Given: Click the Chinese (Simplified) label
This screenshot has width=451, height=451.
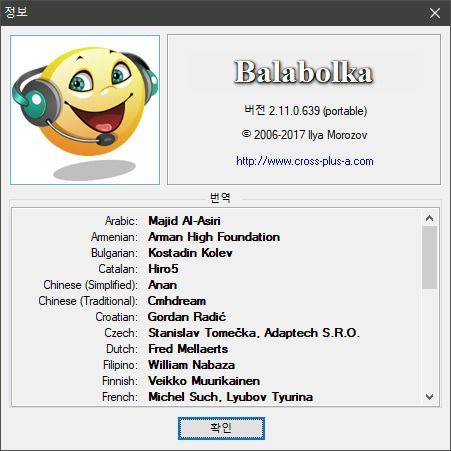Looking at the screenshot, I should click(91, 285).
